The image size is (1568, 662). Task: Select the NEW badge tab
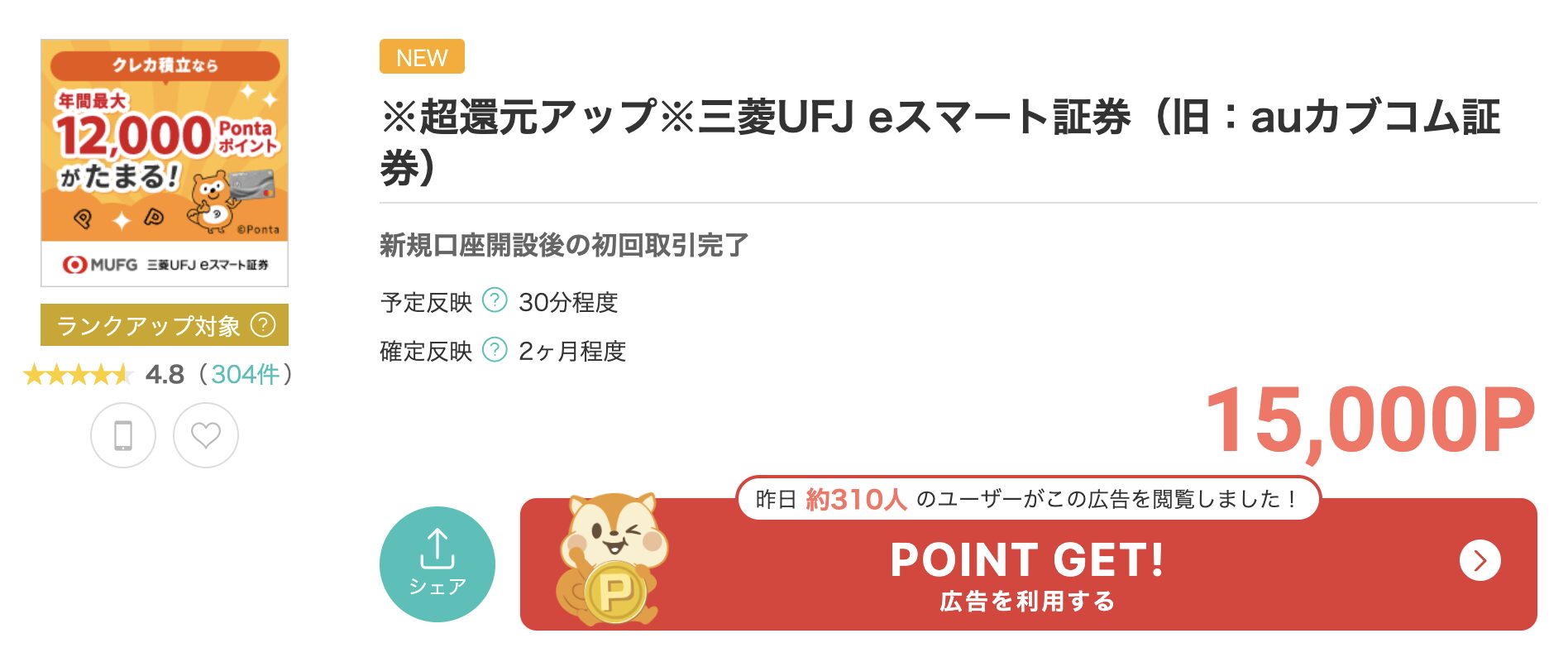pyautogui.click(x=422, y=56)
